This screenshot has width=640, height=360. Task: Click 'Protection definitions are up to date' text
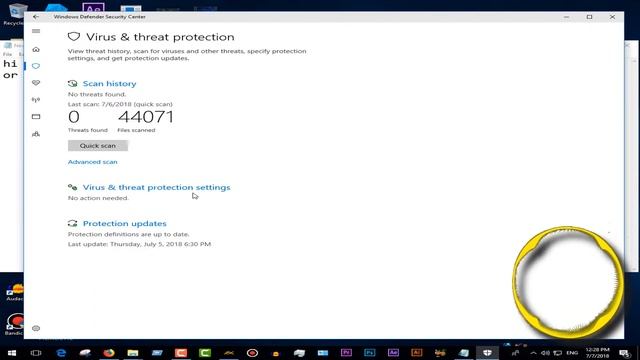pos(129,234)
